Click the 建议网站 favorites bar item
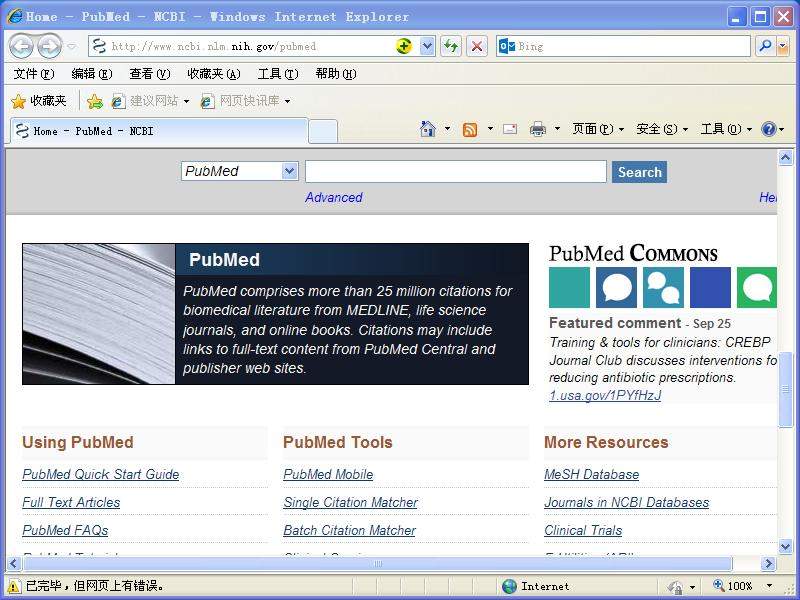The image size is (800, 600). coord(151,101)
